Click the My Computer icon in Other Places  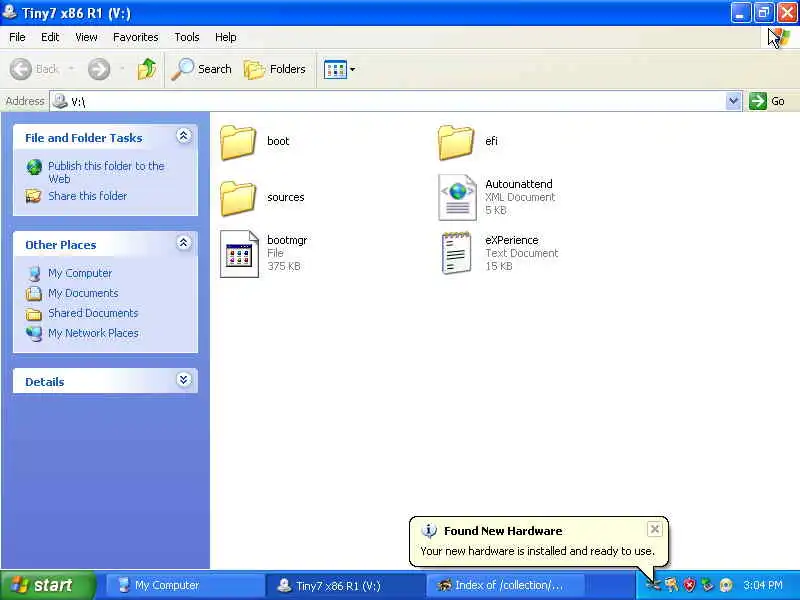(x=34, y=273)
